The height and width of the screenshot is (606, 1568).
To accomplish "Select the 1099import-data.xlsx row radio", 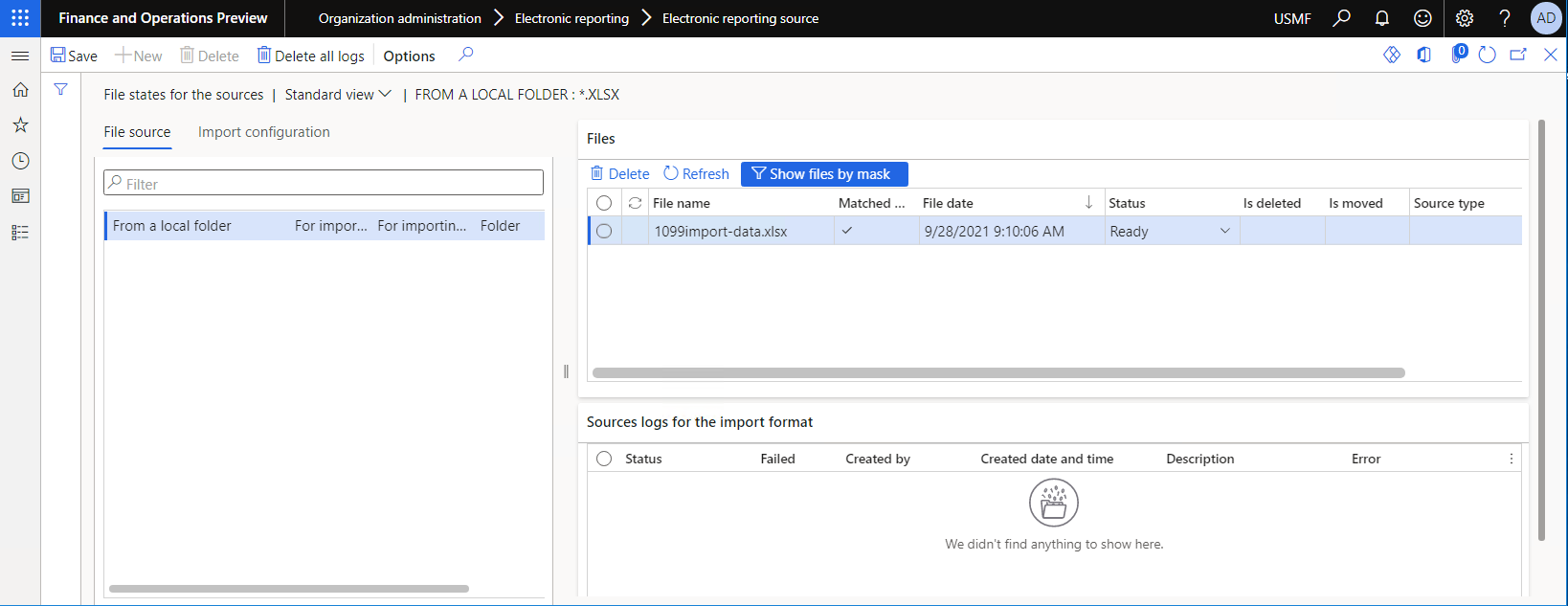I will 604,231.
